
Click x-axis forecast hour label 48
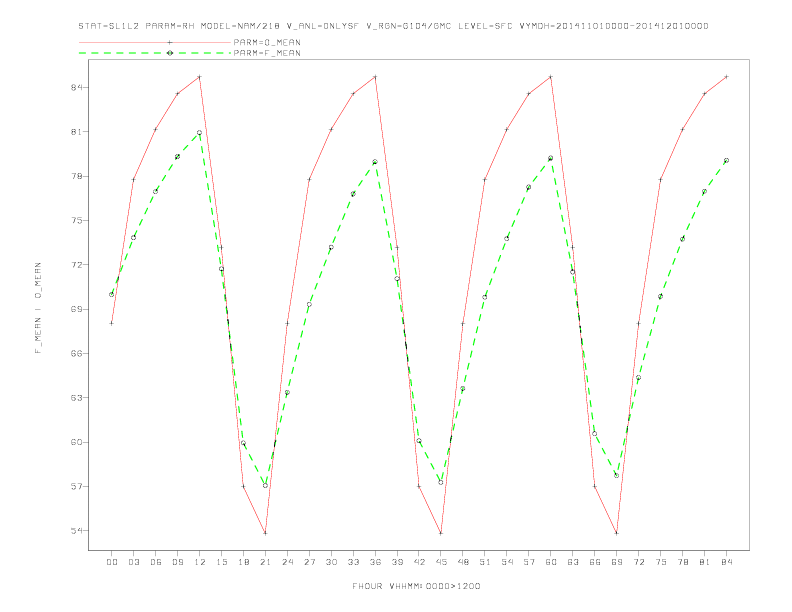click(x=463, y=562)
